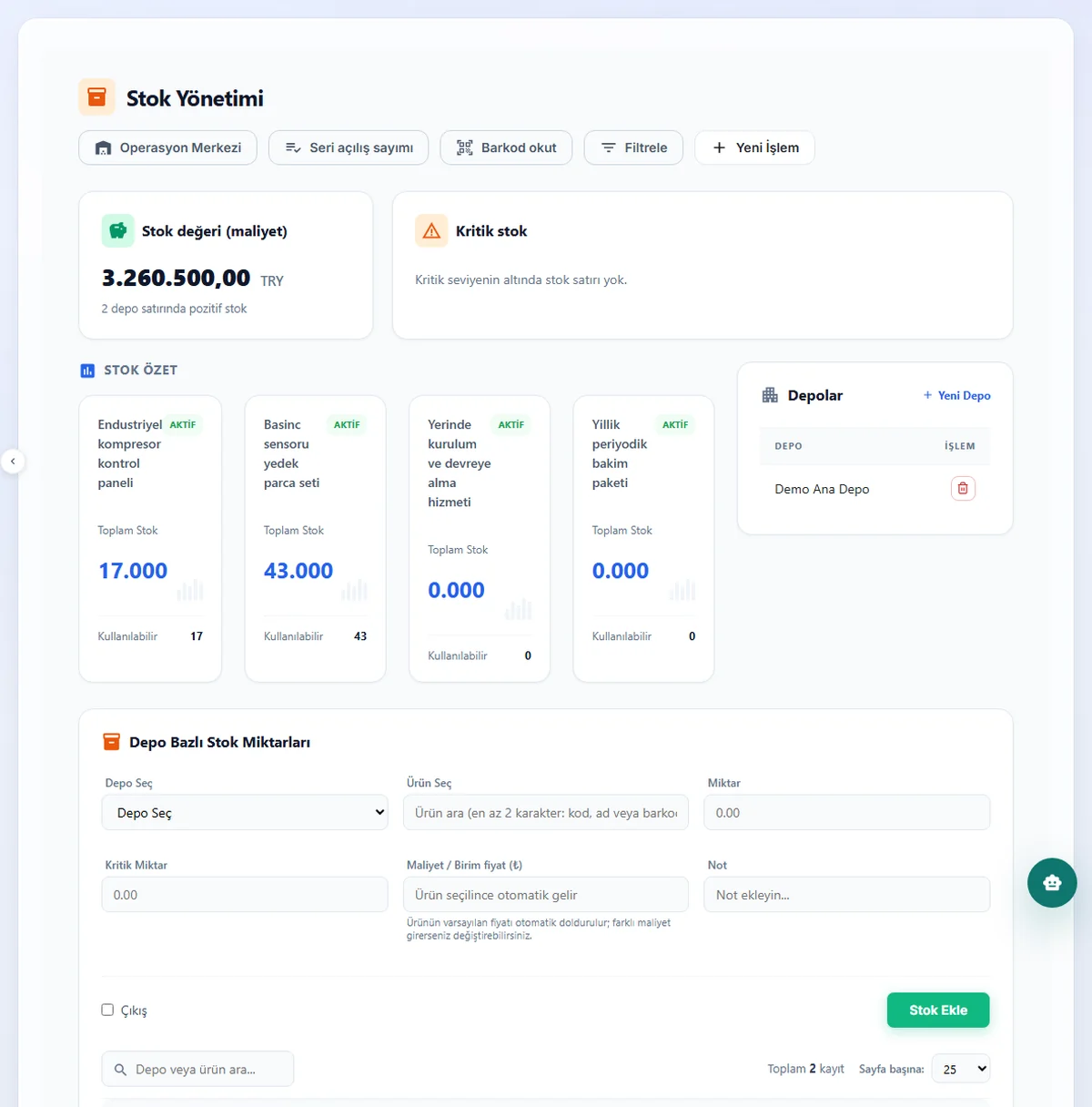Image resolution: width=1092 pixels, height=1107 pixels.
Task: Click the green piggy bank icon beside Stok değeri
Action: [118, 231]
